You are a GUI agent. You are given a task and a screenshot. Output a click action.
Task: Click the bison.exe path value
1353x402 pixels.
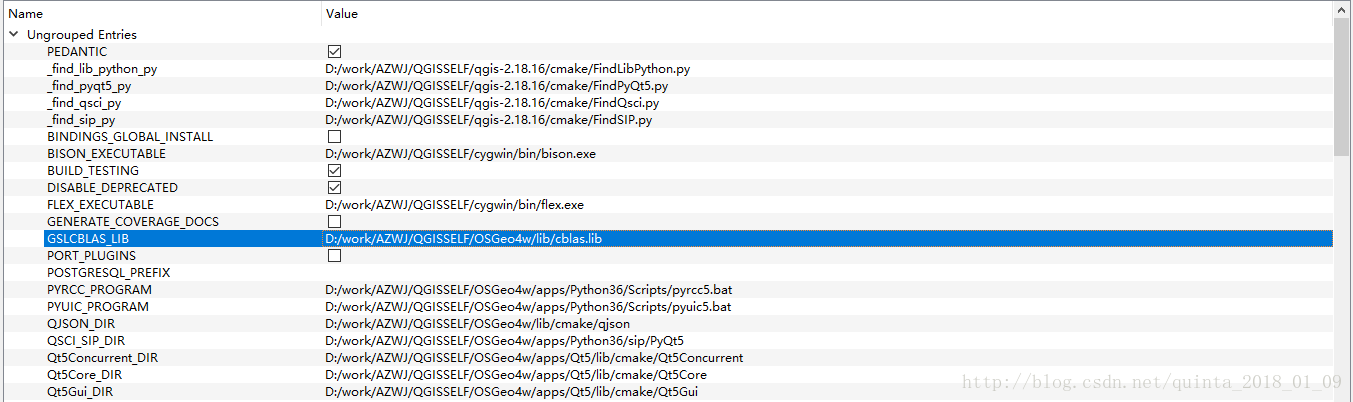point(461,154)
